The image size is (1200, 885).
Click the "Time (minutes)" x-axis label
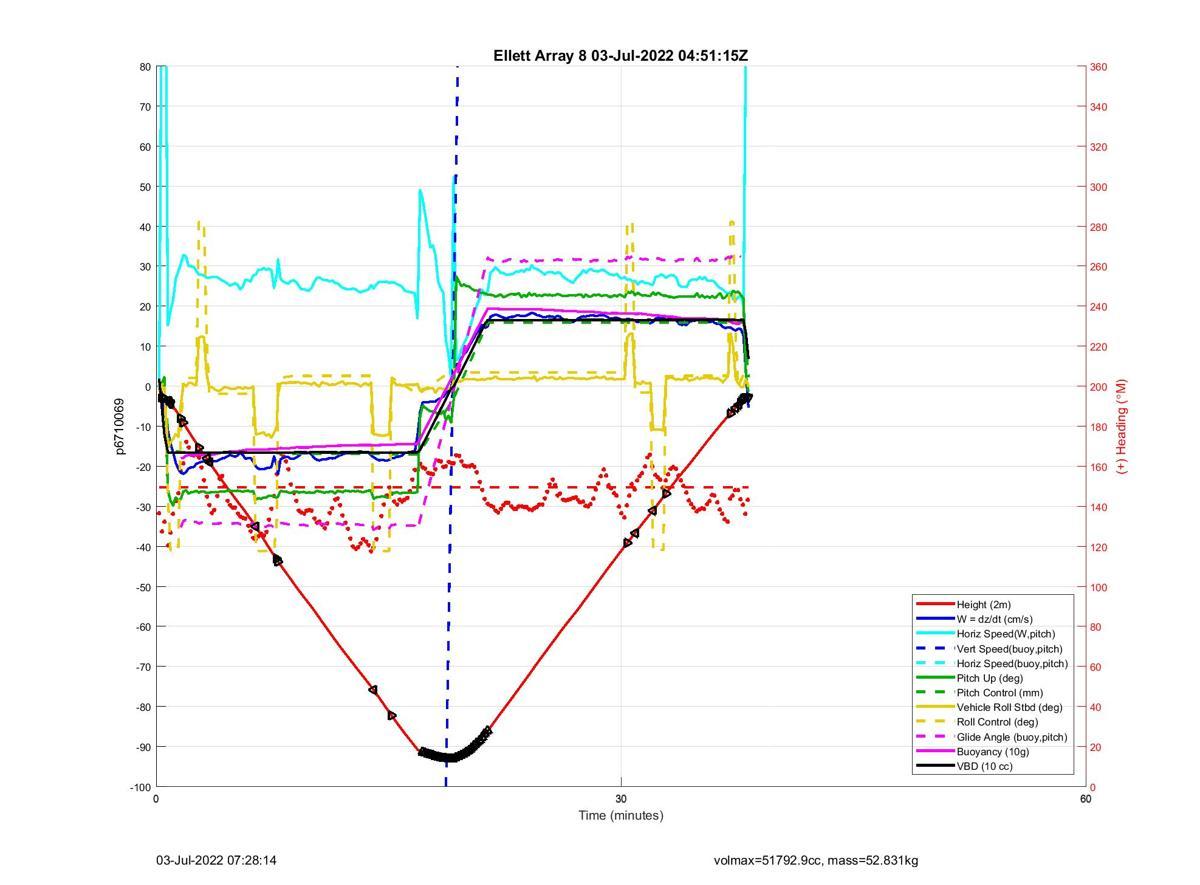(620, 815)
